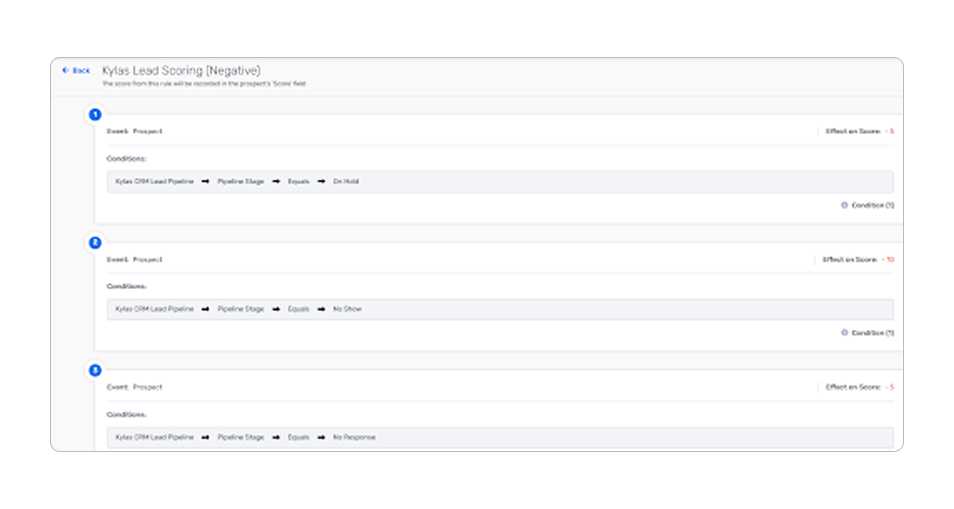Click Kylas CRM Lead Pipeline in rule 2
The width and height of the screenshot is (954, 509).
click(154, 309)
